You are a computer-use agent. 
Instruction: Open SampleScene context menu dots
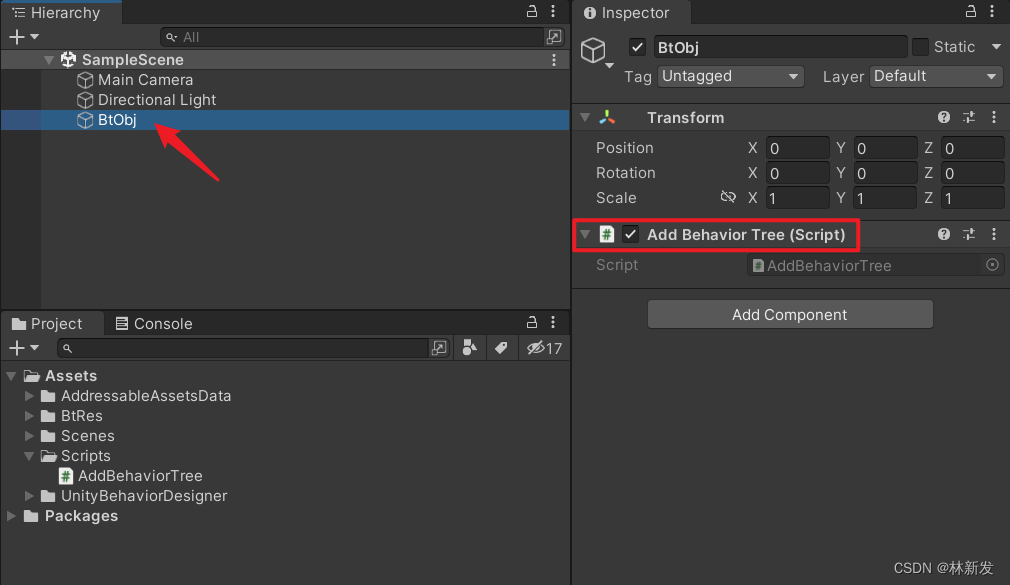(554, 60)
